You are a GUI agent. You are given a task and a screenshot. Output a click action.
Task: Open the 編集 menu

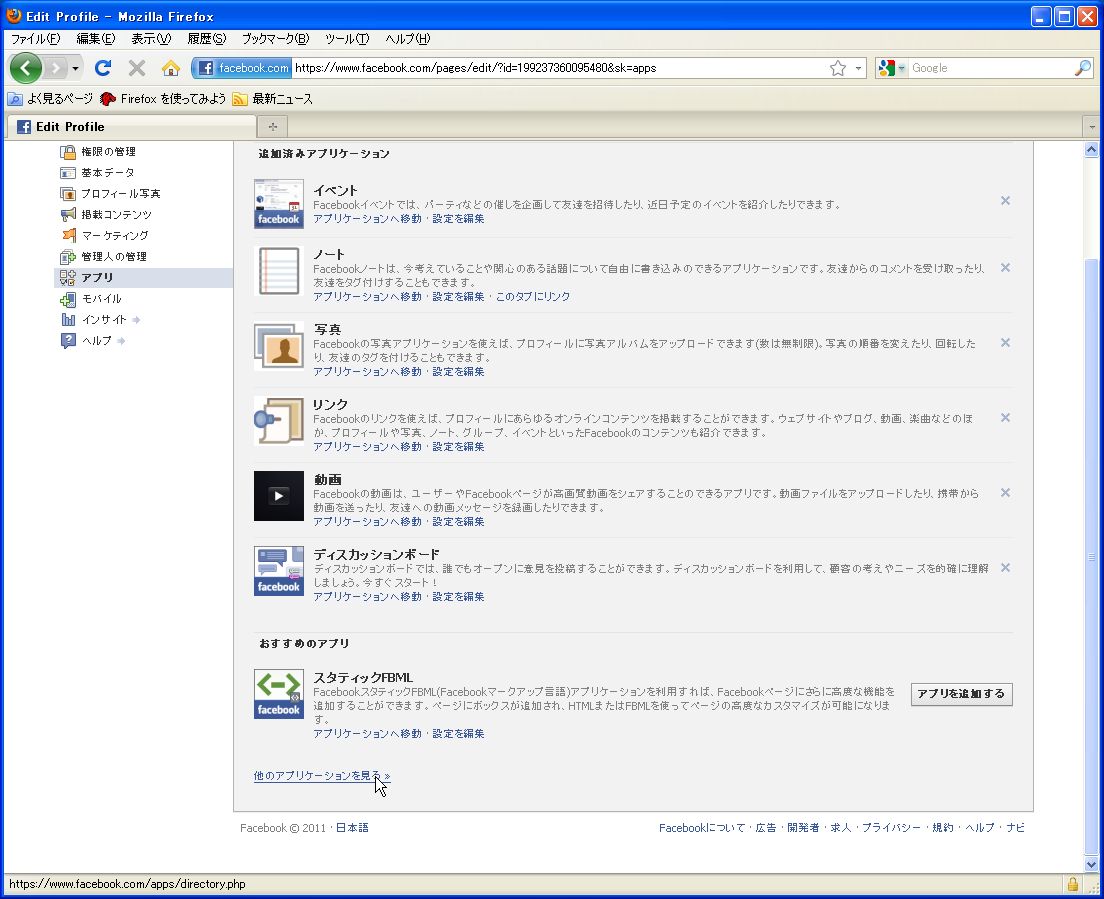[95, 39]
